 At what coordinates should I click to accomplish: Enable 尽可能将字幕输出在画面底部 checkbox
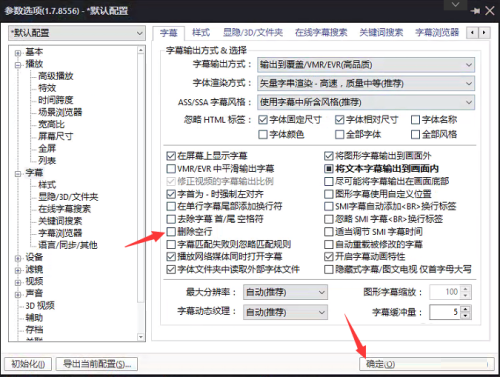329,181
